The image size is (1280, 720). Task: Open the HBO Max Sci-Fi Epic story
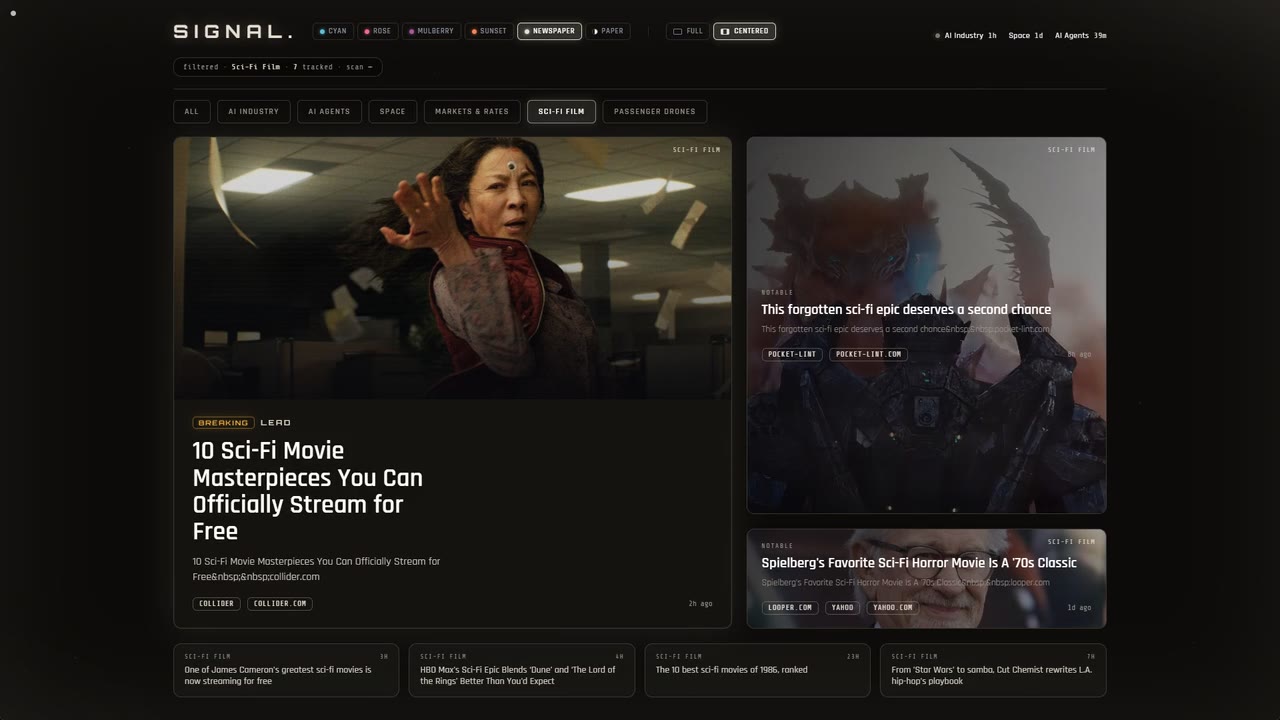[x=522, y=670]
